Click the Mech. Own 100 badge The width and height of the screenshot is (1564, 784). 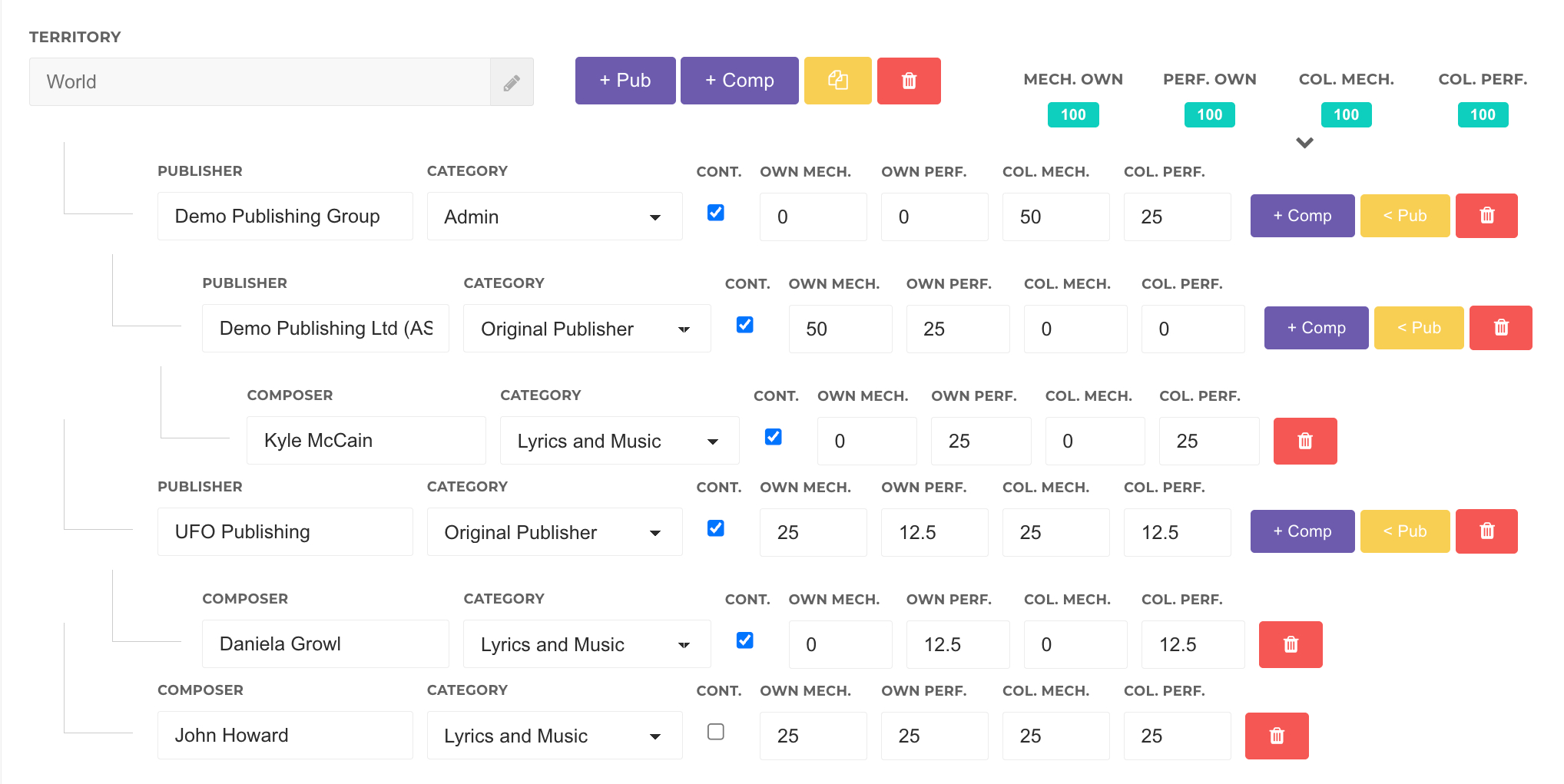tap(1073, 114)
